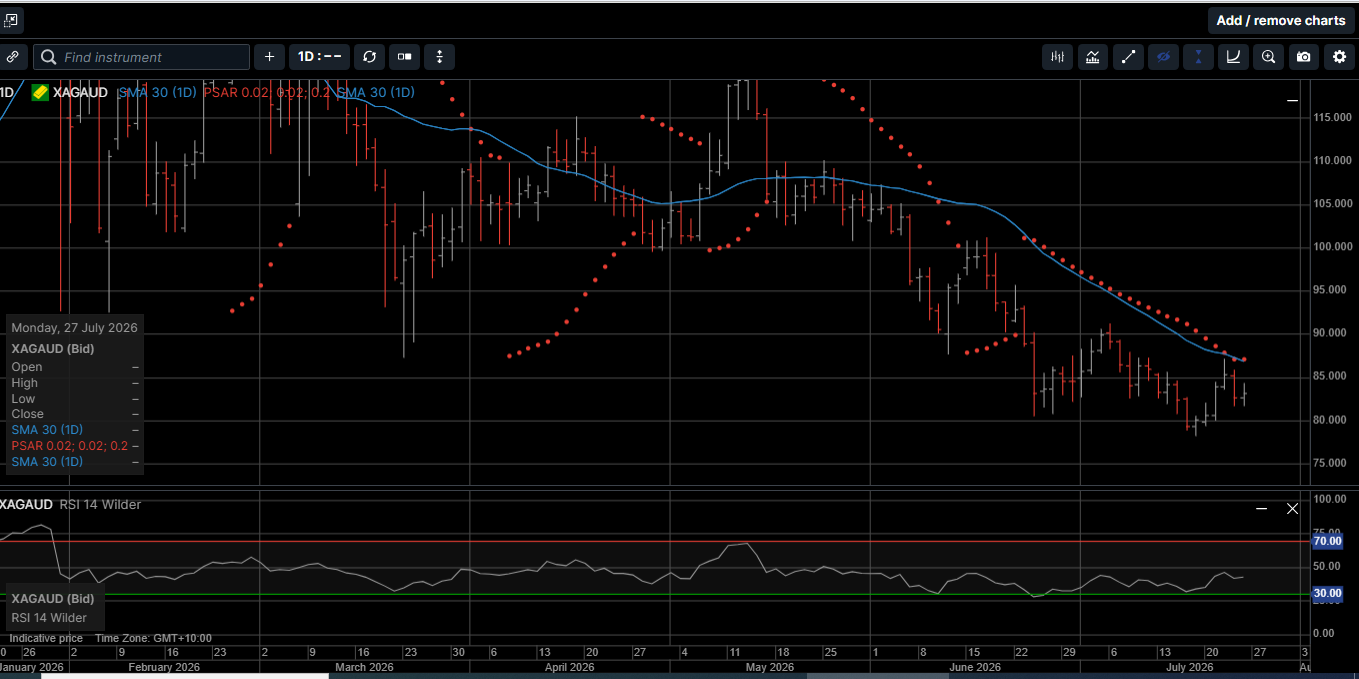
Task: Select the trend line drawing tool
Action: [x=1128, y=57]
